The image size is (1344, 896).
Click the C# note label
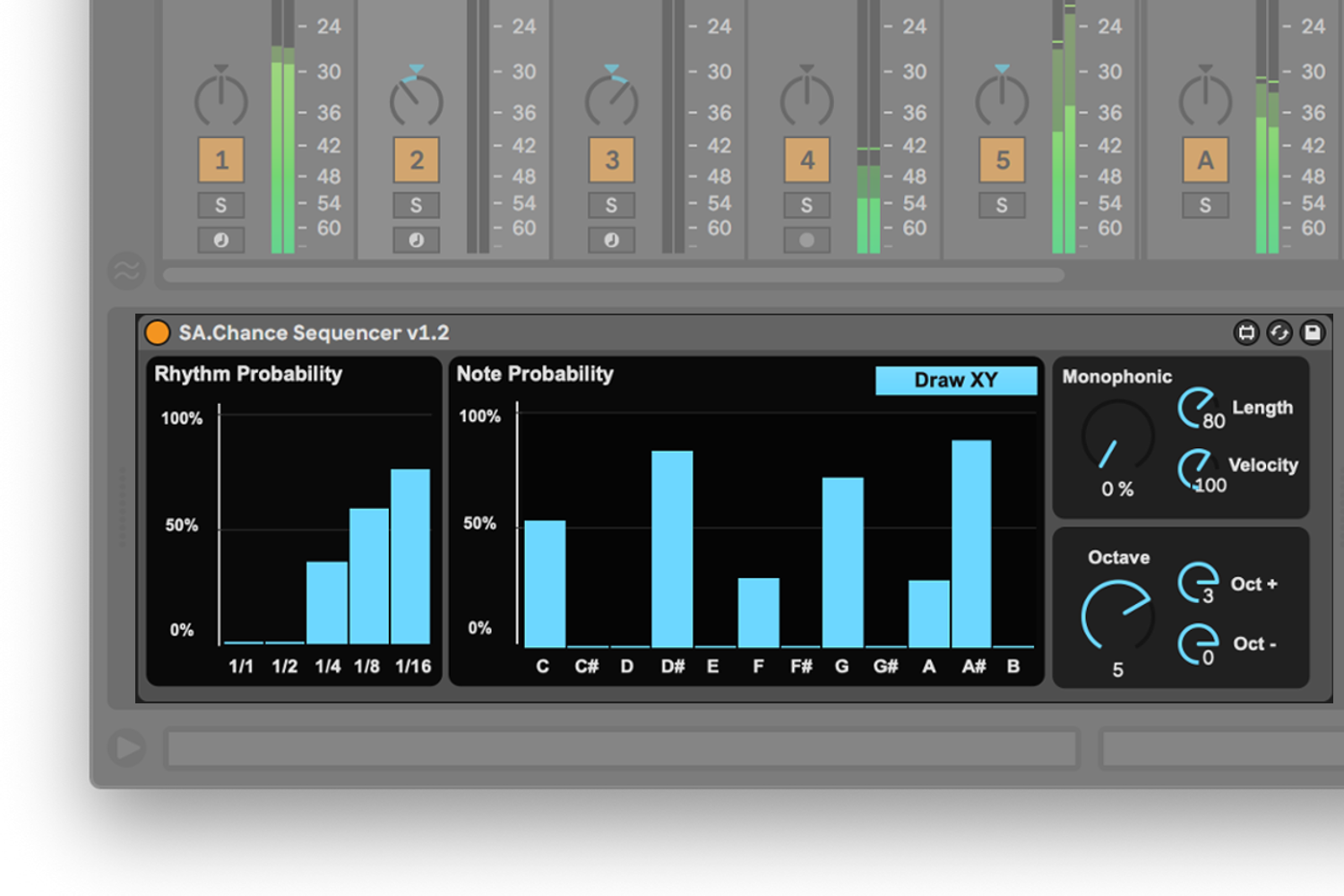[587, 667]
